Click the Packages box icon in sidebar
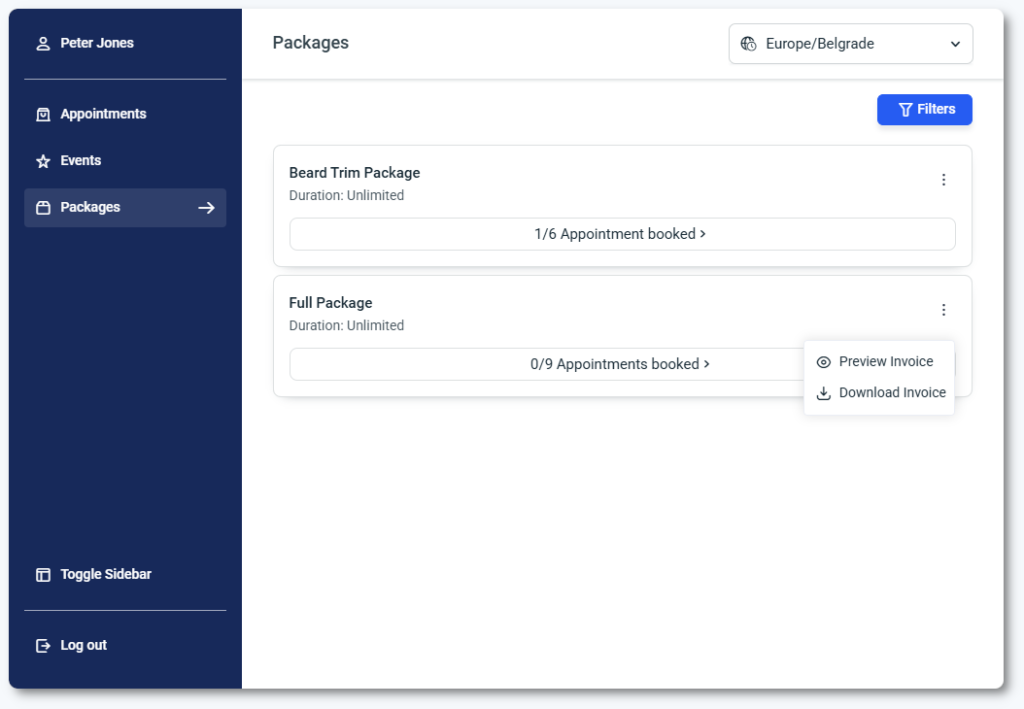 click(x=43, y=208)
